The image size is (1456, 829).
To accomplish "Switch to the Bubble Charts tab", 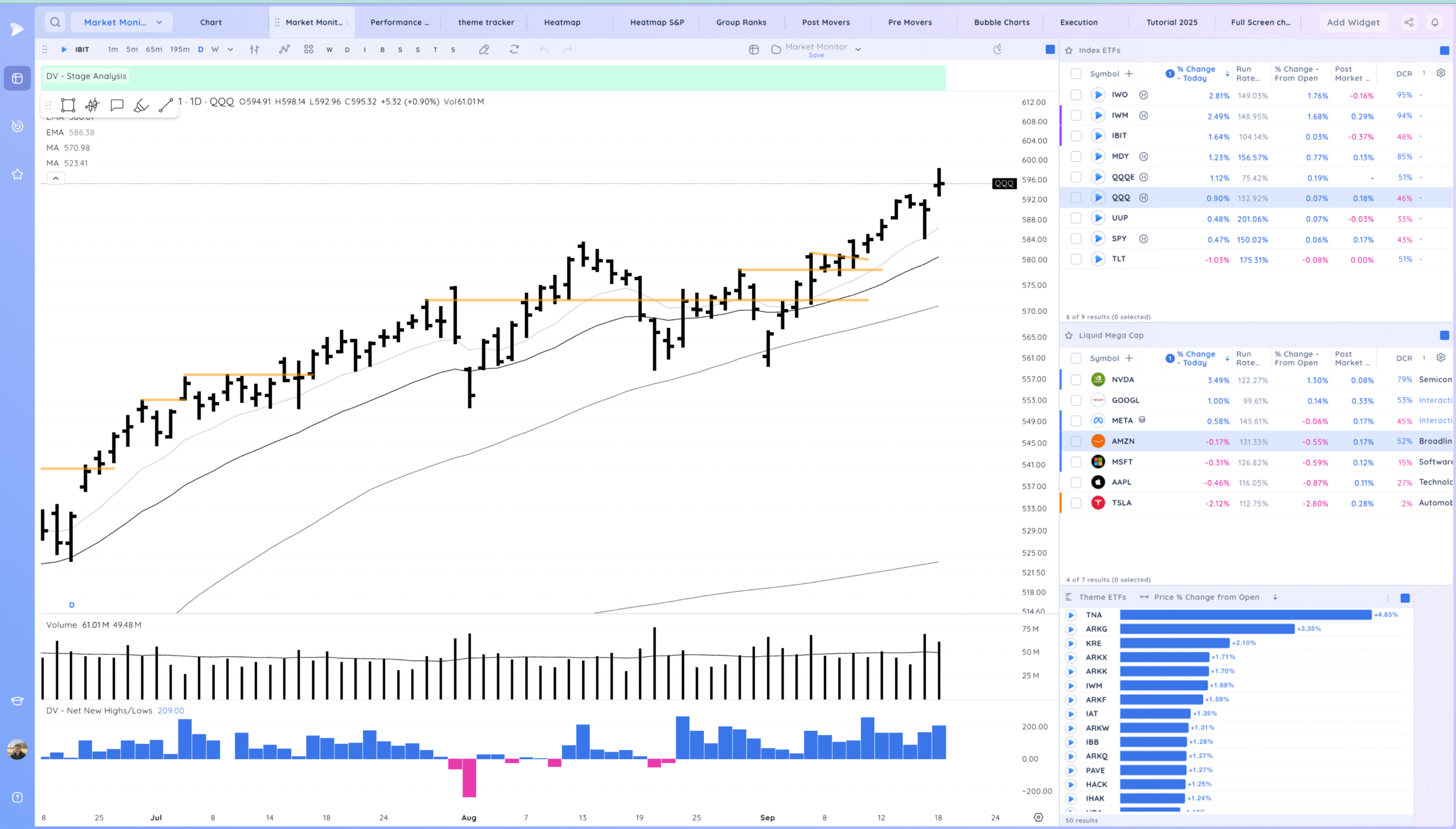I will [x=1002, y=22].
